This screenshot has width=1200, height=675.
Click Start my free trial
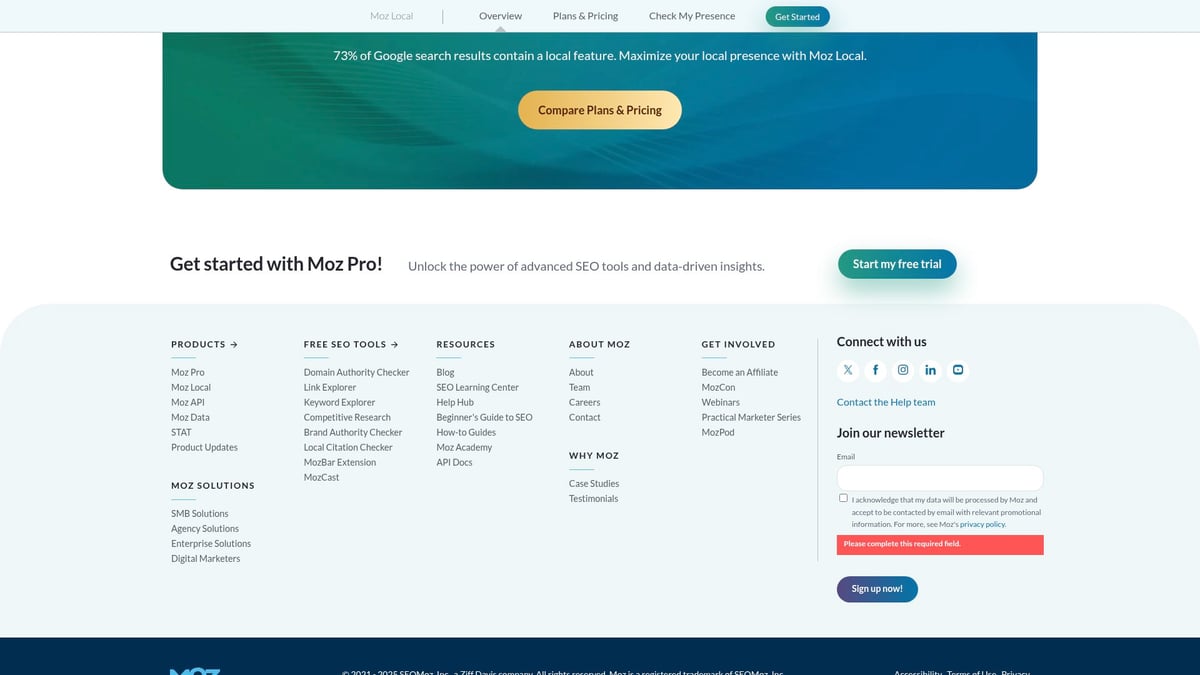tap(897, 264)
